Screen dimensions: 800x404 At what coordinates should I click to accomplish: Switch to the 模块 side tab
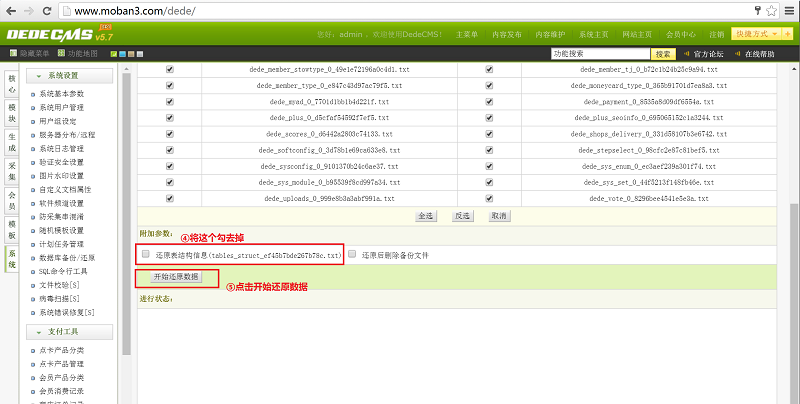pos(12,113)
